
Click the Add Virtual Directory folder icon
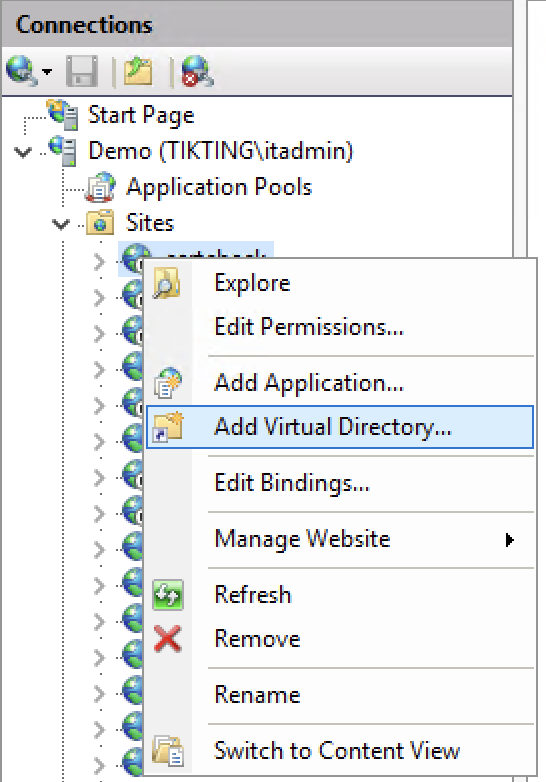[168, 427]
